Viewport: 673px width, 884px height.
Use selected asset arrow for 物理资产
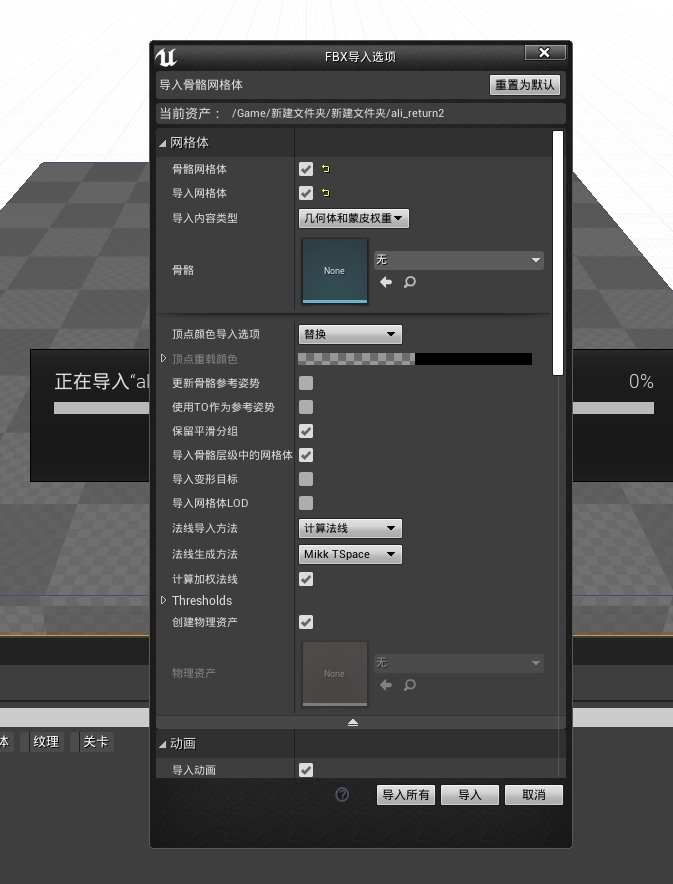[386, 685]
